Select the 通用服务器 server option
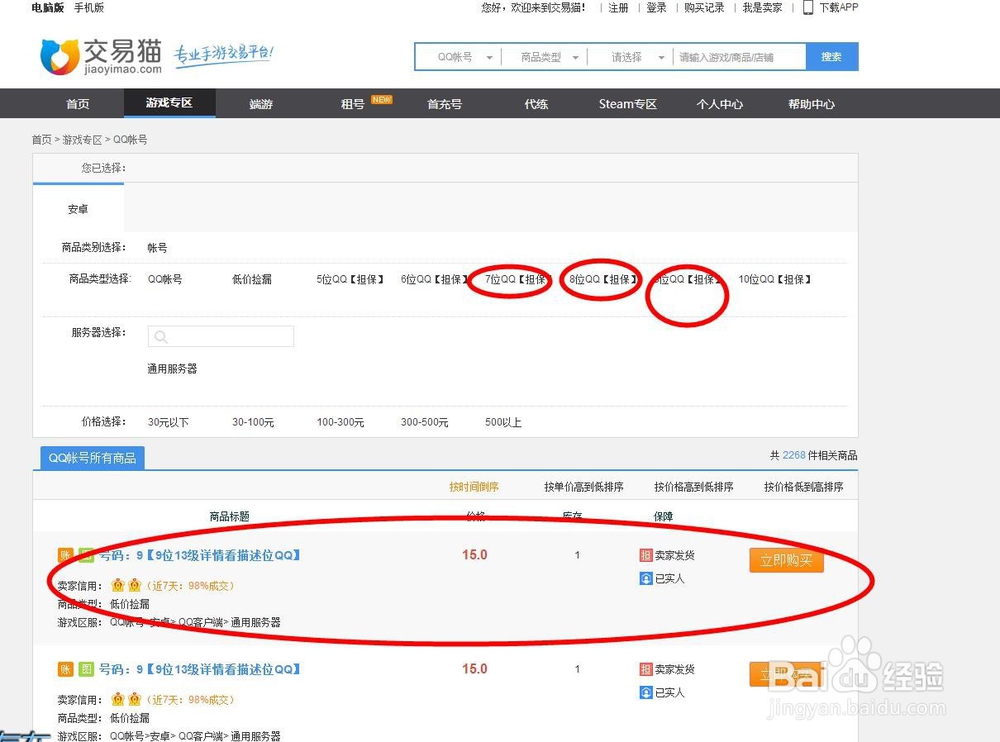 click(172, 369)
